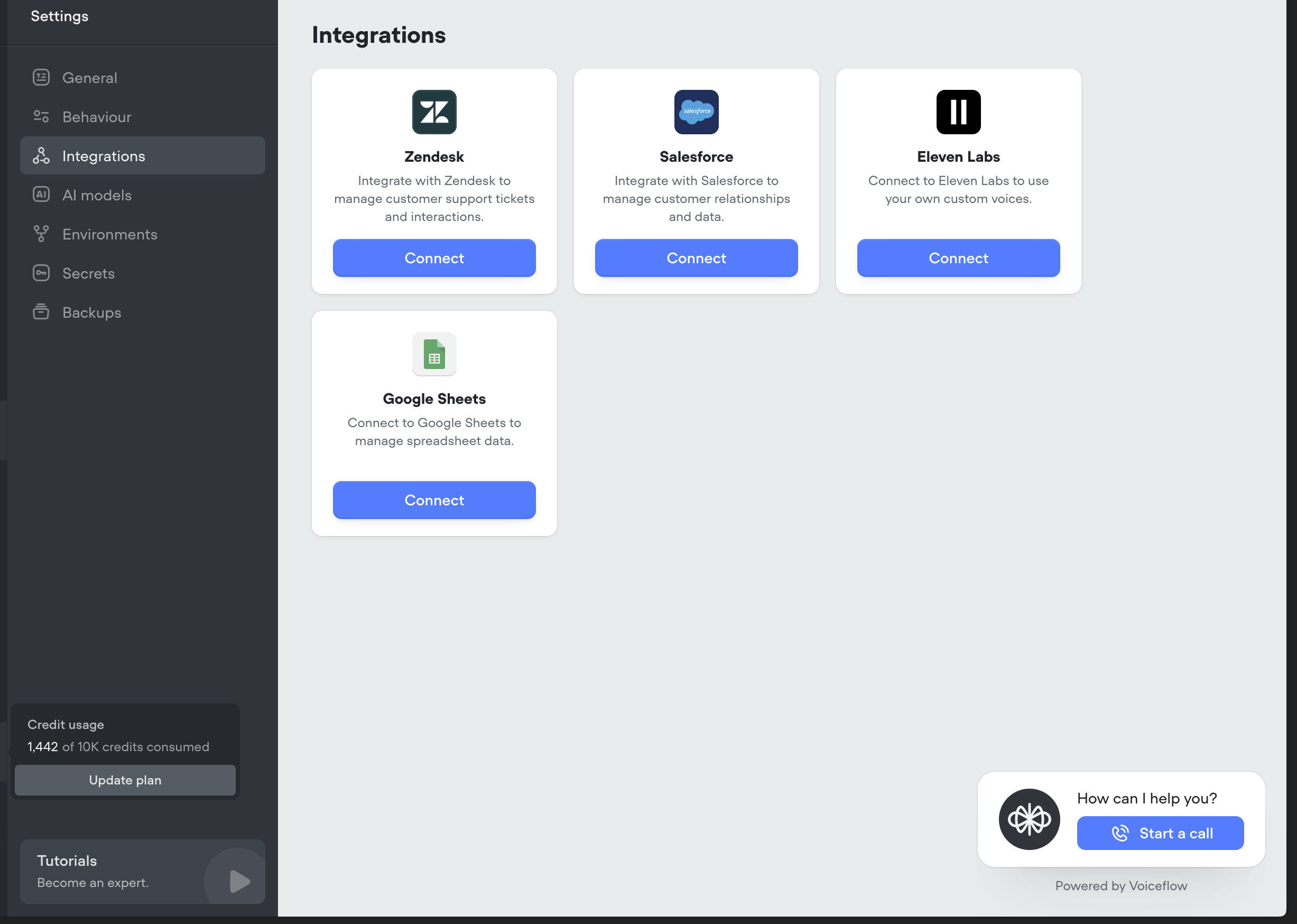Click the Powered by Voiceflow link
This screenshot has height=924, width=1297.
click(1121, 886)
